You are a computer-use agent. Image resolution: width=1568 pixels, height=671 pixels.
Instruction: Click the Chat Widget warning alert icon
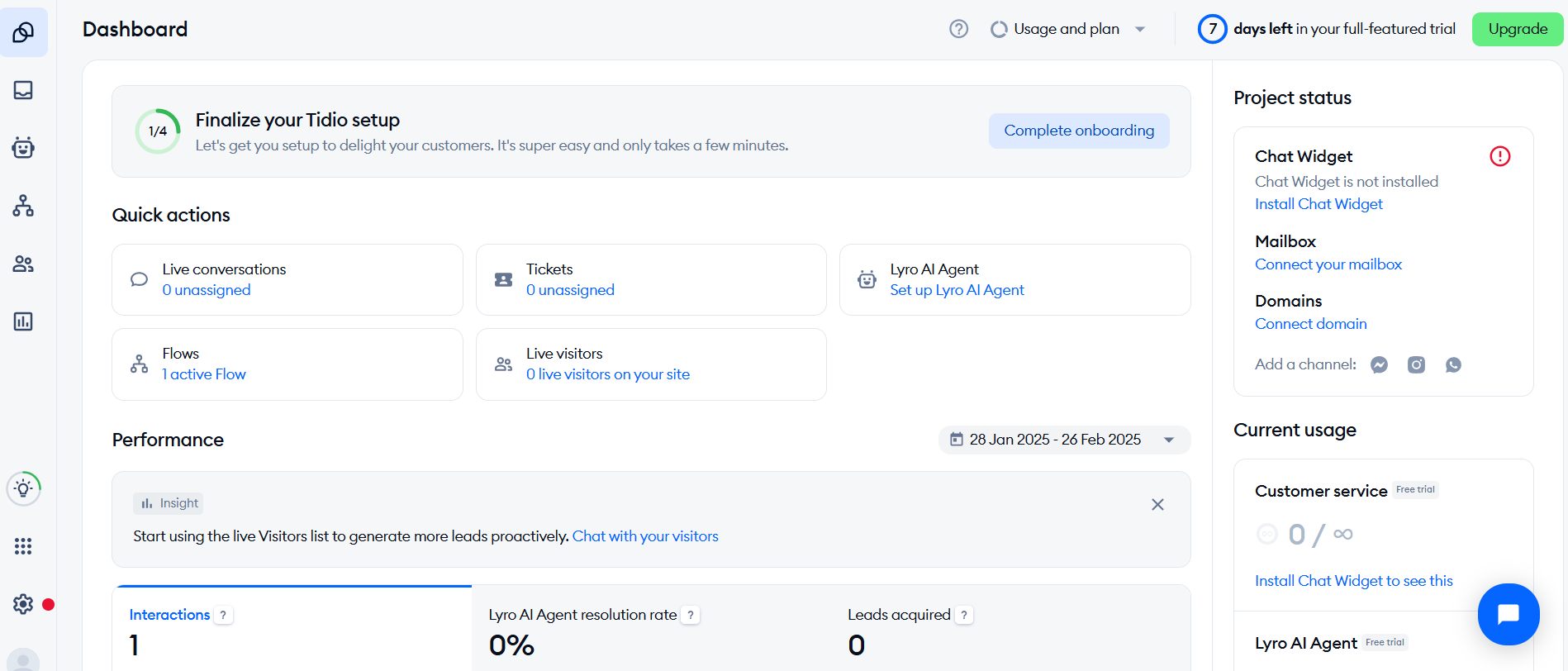pyautogui.click(x=1500, y=156)
